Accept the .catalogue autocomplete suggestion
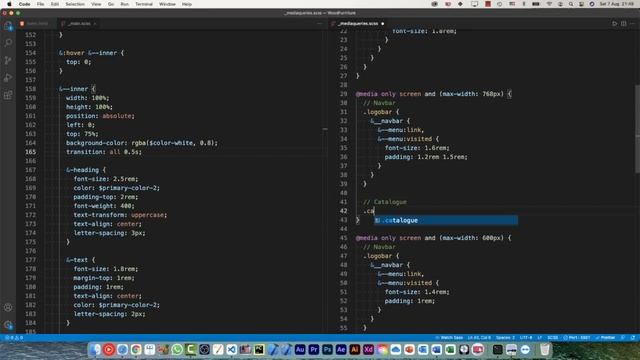The width and height of the screenshot is (640, 360). [446, 220]
